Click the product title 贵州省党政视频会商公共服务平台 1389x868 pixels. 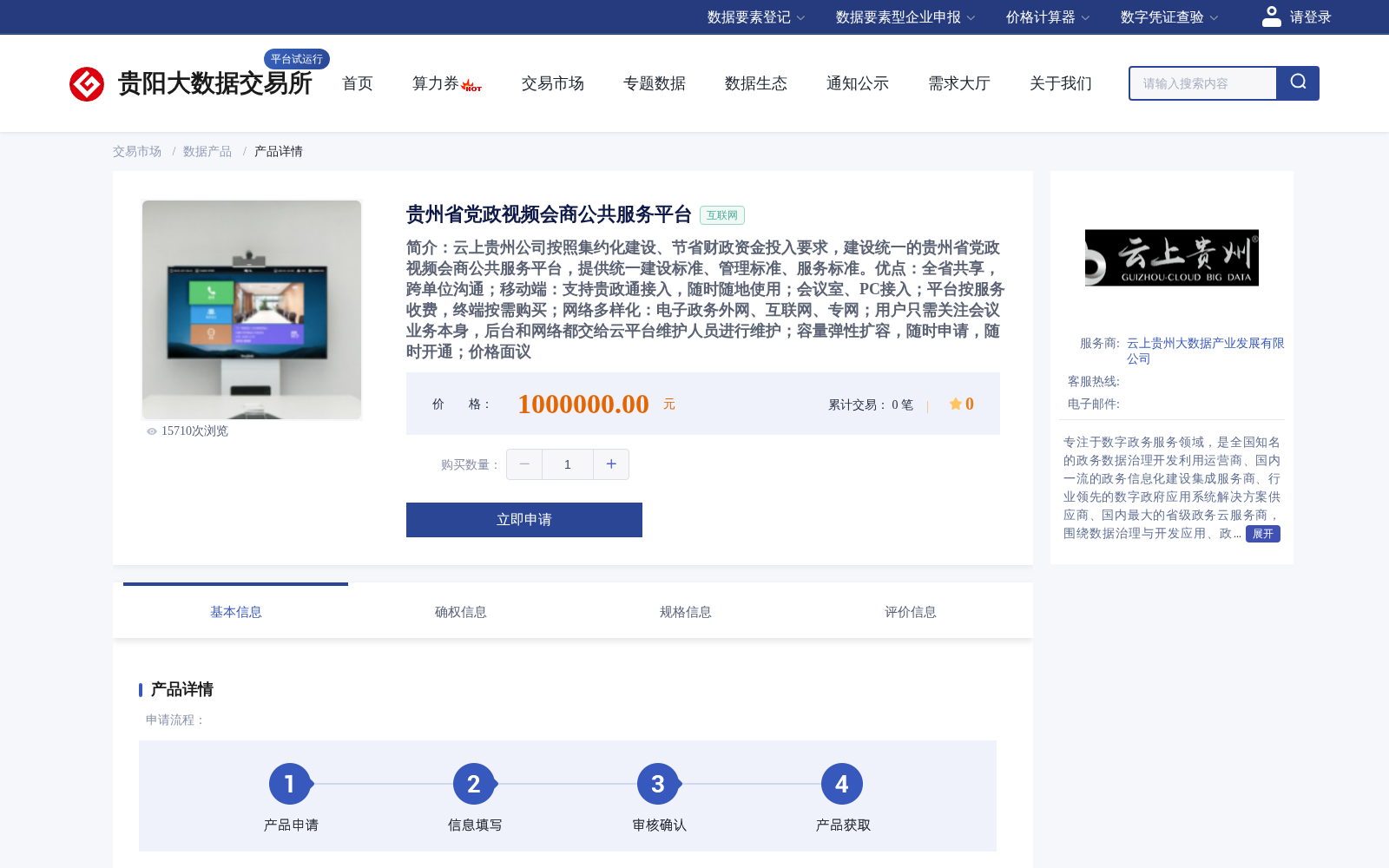(549, 214)
